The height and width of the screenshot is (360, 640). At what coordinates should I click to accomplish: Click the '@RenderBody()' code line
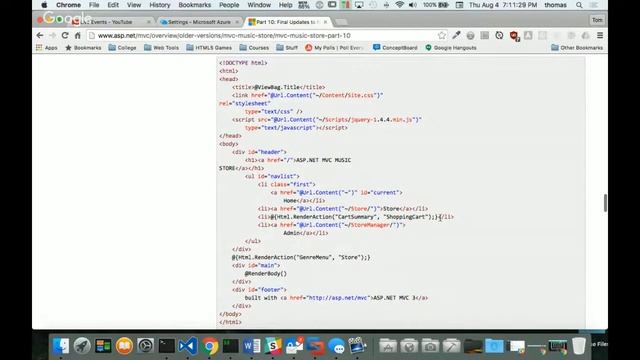click(266, 273)
